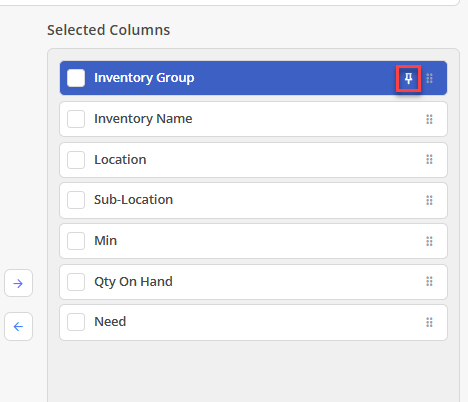This screenshot has width=468, height=402.
Task: Enable the Location checkbox
Action: 76,160
